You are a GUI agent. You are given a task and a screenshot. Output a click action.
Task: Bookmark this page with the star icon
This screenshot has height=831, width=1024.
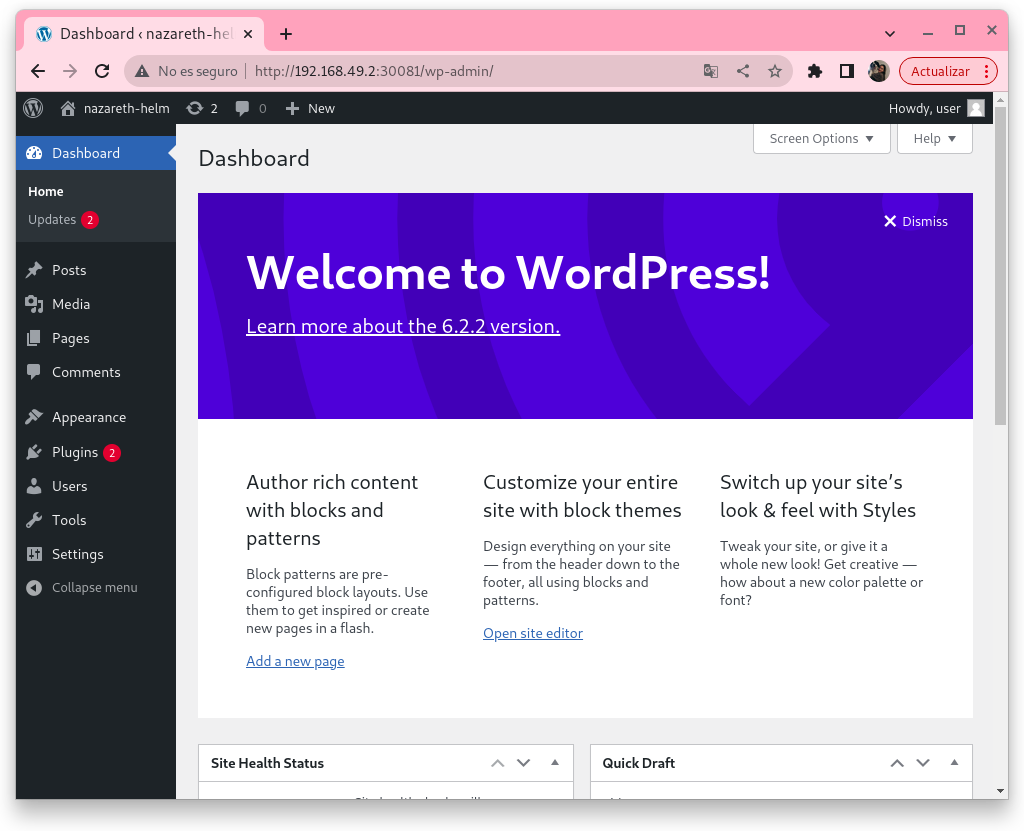[x=774, y=71]
